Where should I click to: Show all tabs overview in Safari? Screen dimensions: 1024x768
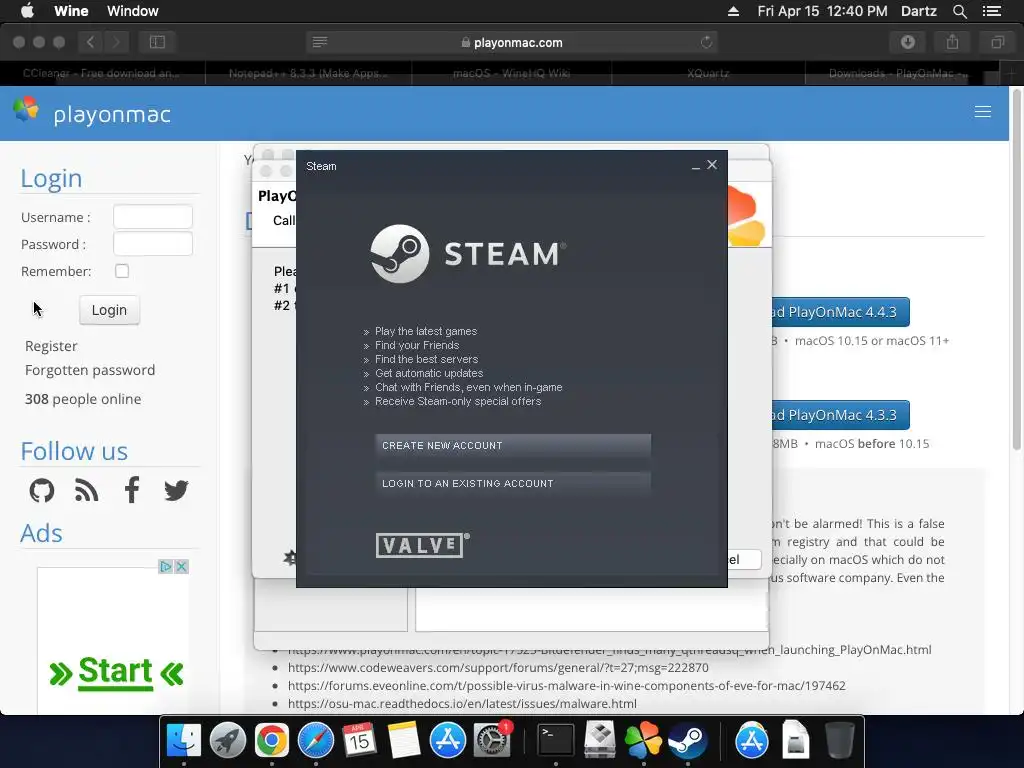997,42
